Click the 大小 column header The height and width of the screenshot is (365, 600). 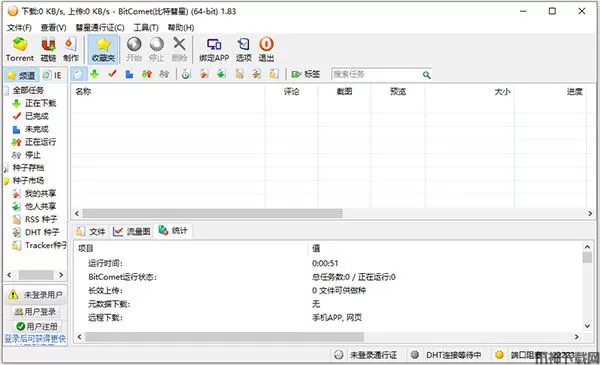pos(470,91)
